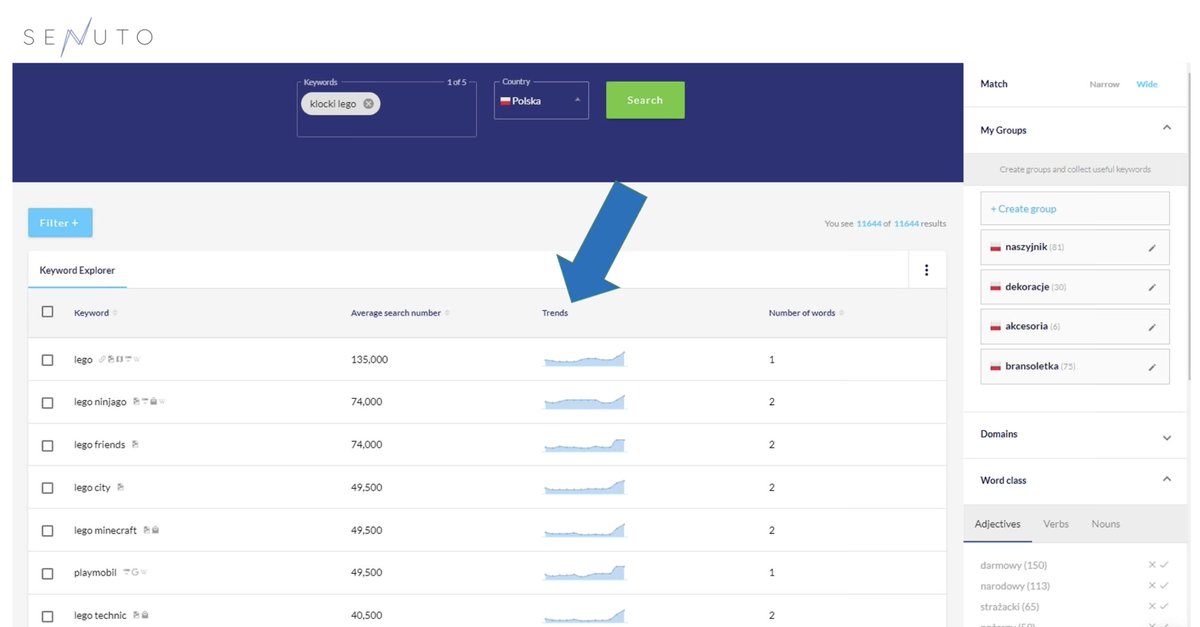Screen dimensions: 1200x627
Task: Include the adjective darmowy with checkmark icon
Action: pos(1164,565)
